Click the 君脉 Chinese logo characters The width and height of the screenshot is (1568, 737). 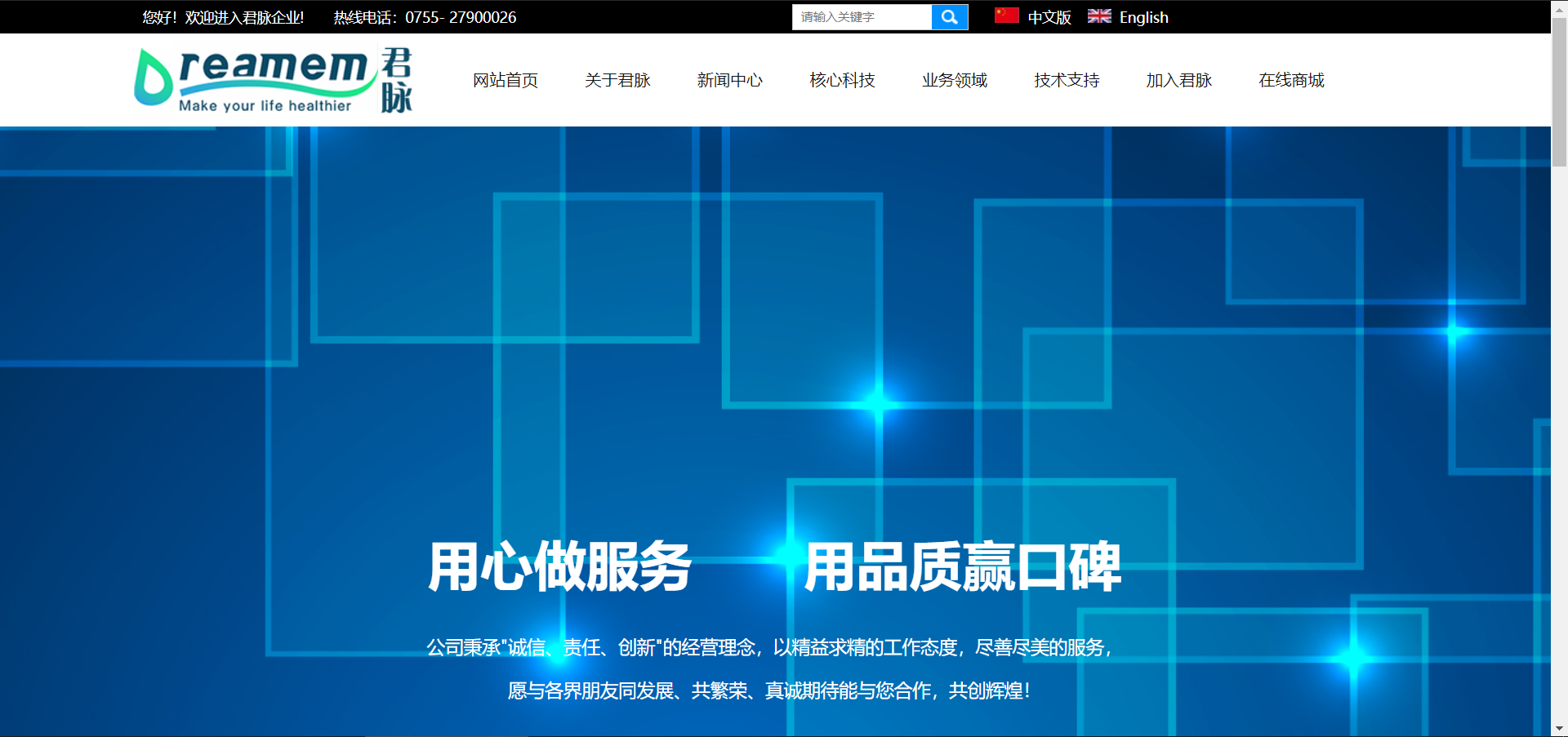[x=397, y=80]
